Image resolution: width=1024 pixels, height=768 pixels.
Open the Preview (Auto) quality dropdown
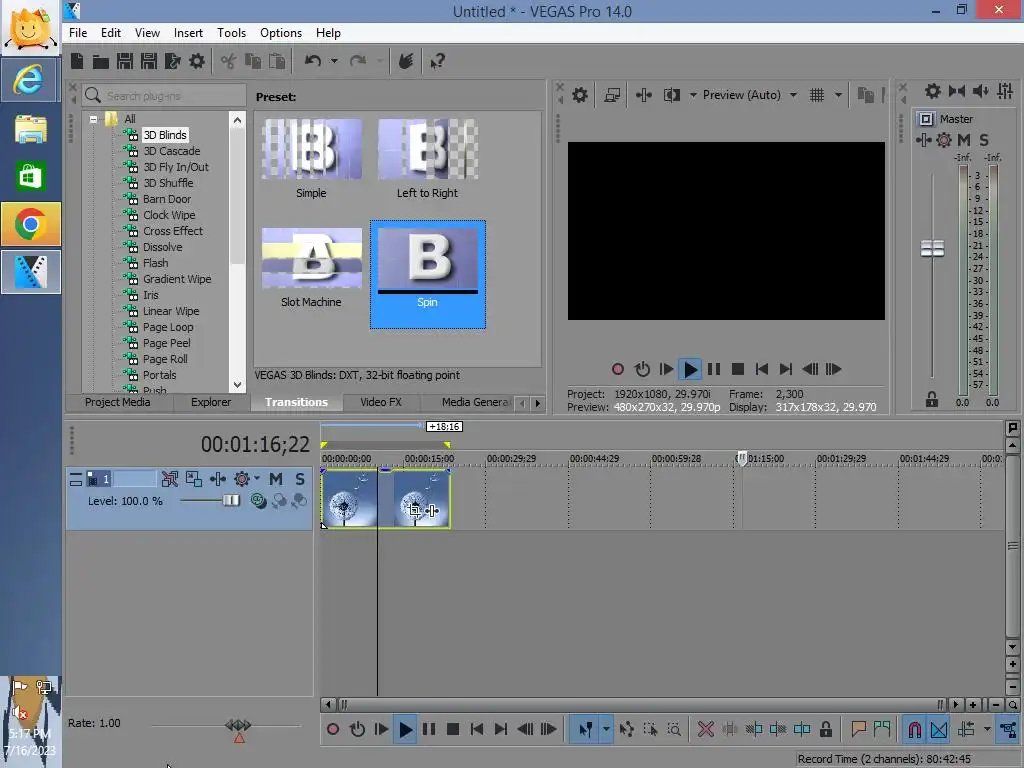point(793,95)
